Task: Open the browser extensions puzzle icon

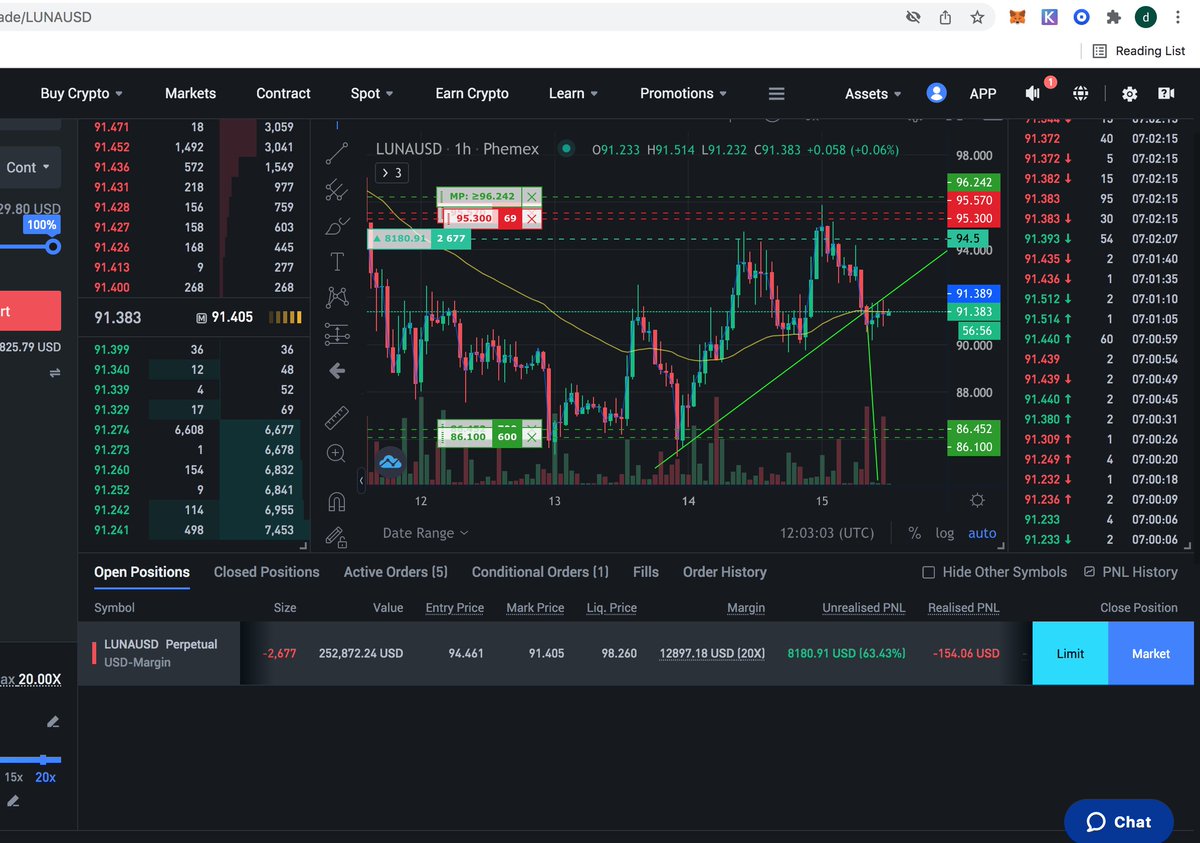Action: pos(1113,17)
